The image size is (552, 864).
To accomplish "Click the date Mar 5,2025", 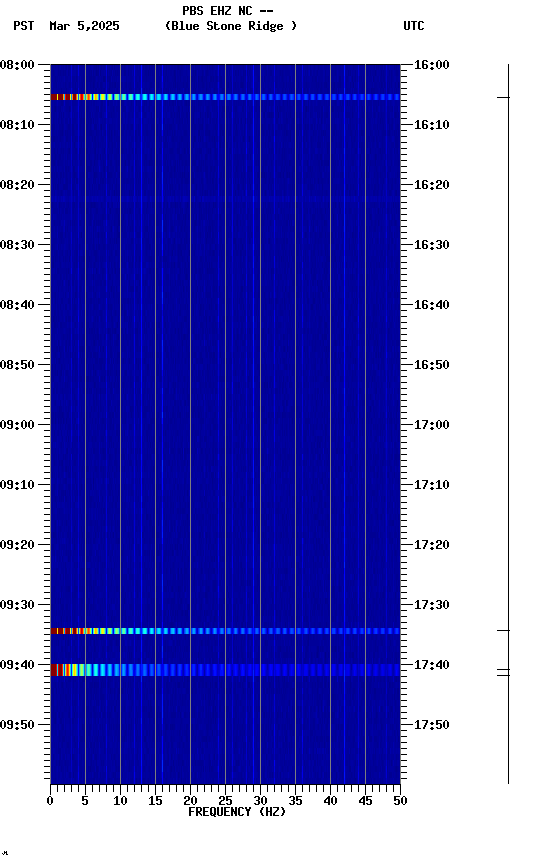I will click(x=84, y=26).
